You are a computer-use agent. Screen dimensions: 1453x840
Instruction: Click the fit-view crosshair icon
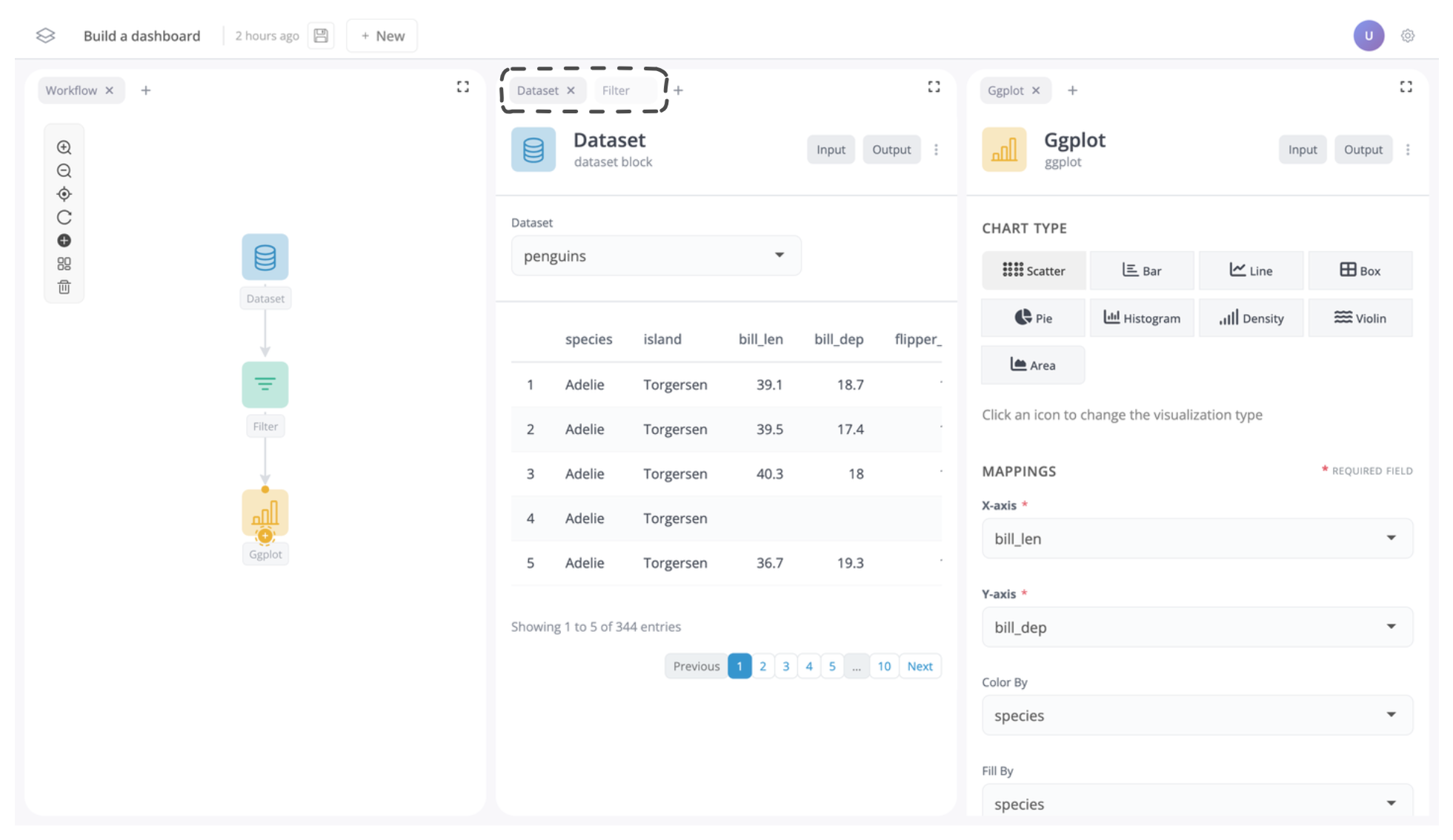(64, 194)
